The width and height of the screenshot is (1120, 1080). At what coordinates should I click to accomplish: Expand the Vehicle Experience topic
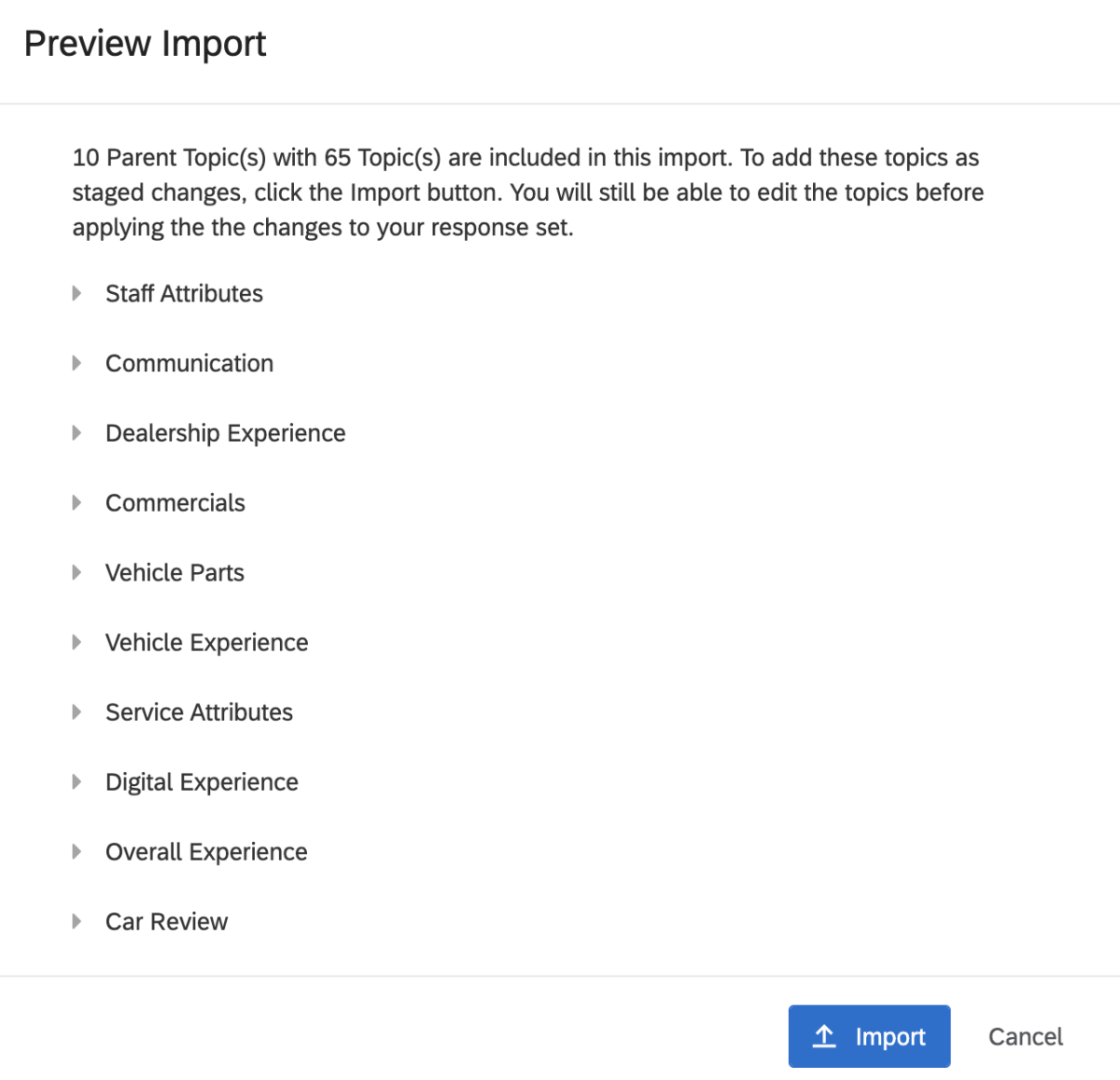click(77, 641)
